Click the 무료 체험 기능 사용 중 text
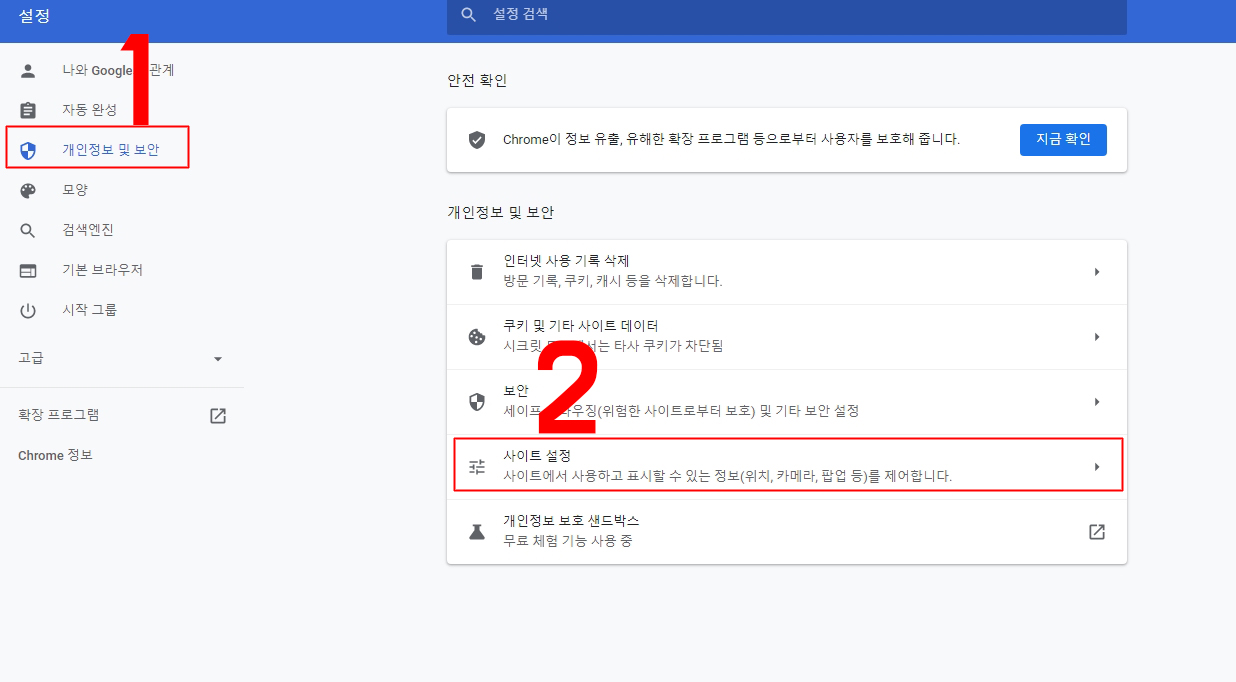Image resolution: width=1236 pixels, height=682 pixels. [568, 542]
